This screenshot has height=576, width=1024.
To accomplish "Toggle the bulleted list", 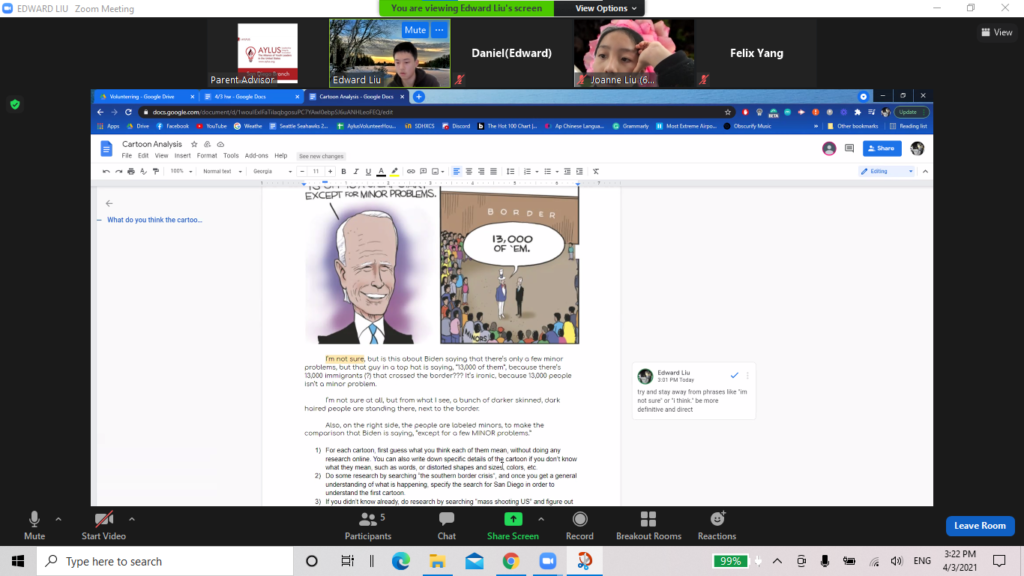I will (548, 171).
